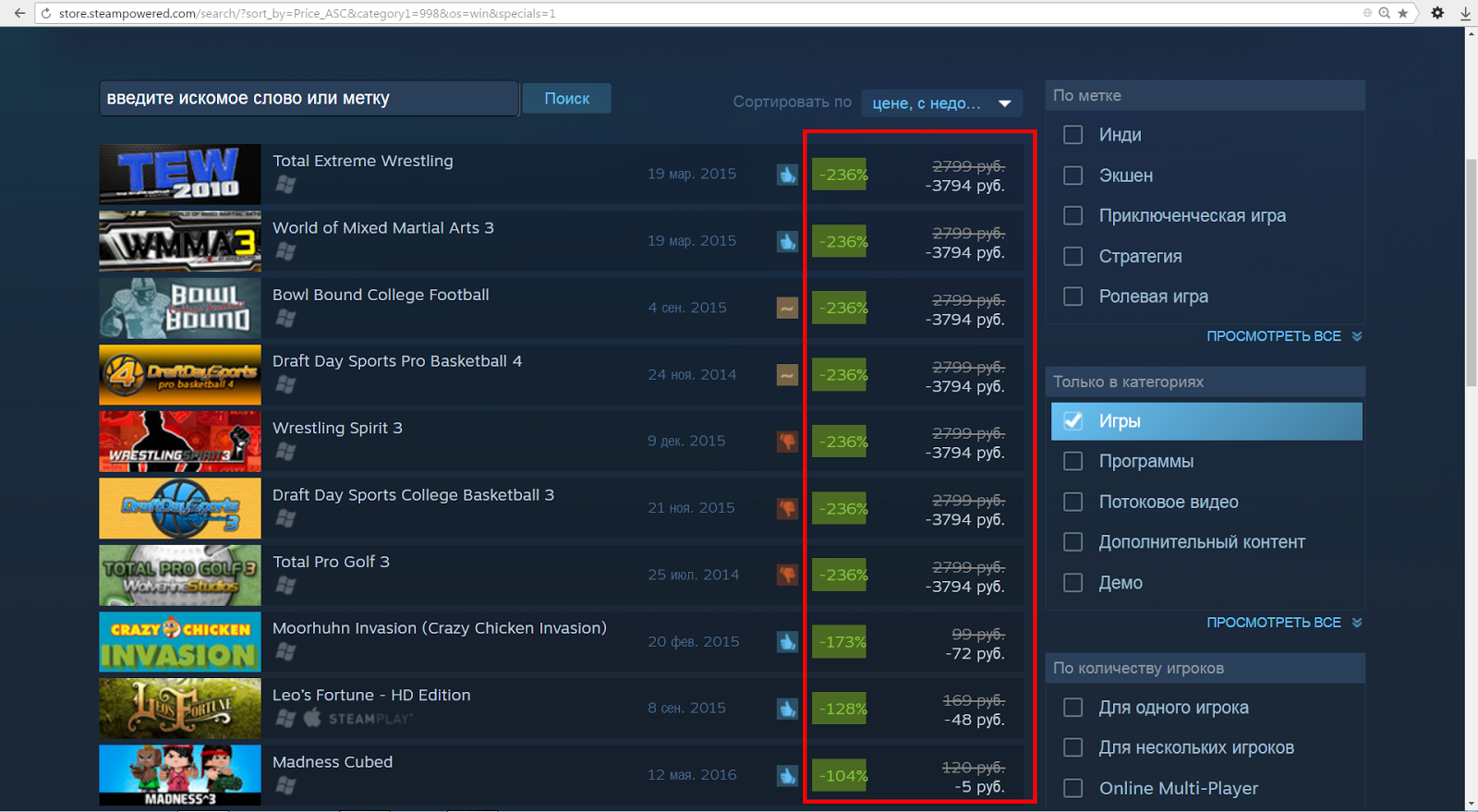Click the Bowl Bound game thumbnail
The image size is (1478, 812).
click(x=180, y=308)
